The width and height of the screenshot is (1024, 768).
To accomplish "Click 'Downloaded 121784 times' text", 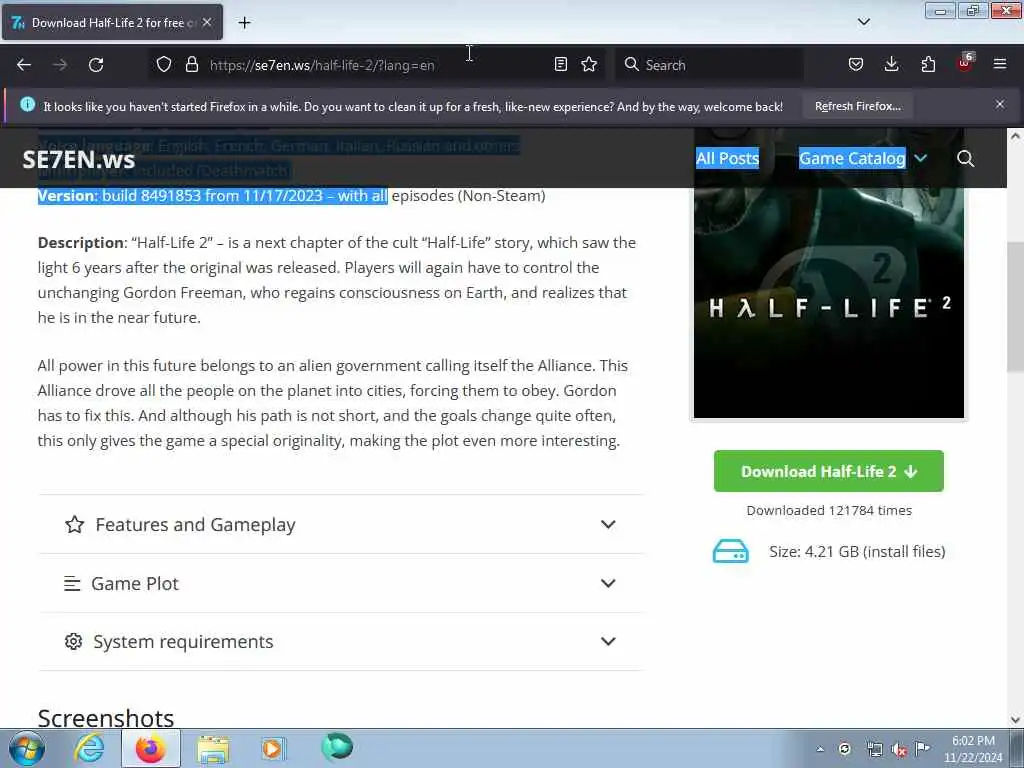I will pos(829,511).
